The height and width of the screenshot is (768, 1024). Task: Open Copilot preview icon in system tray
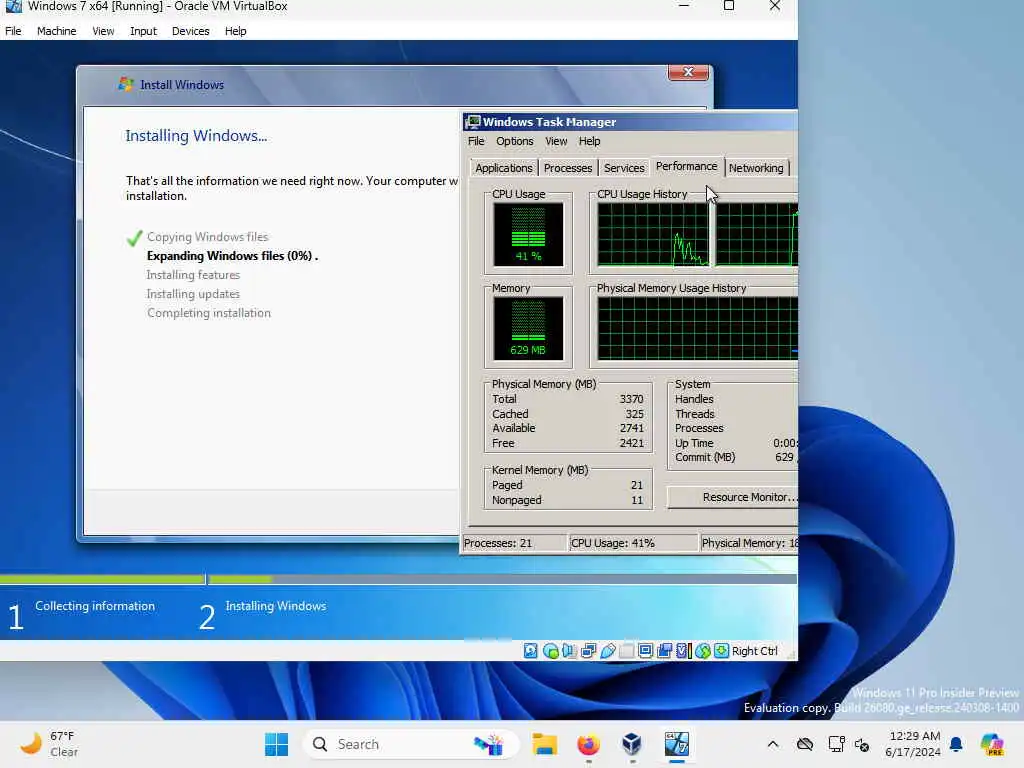pyautogui.click(x=991, y=744)
